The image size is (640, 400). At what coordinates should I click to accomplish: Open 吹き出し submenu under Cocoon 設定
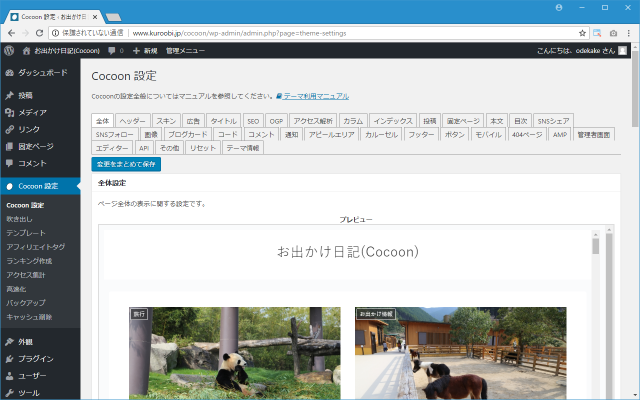19,218
